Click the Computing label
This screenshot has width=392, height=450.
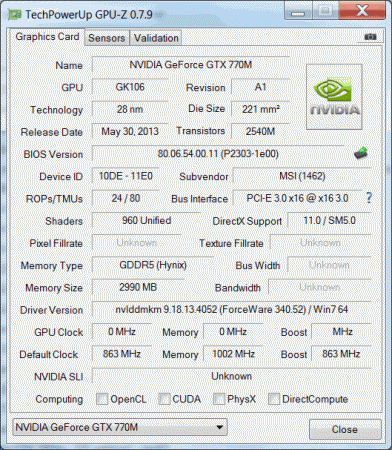pos(59,399)
